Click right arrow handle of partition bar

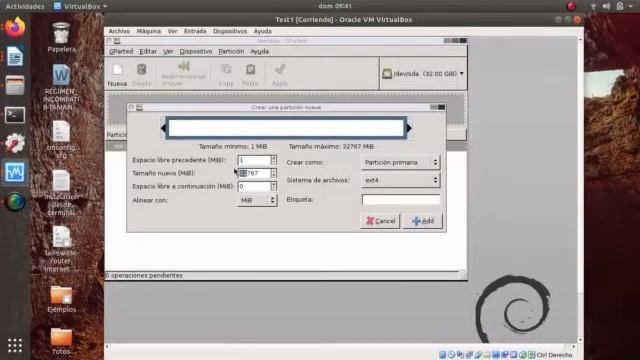coord(409,128)
